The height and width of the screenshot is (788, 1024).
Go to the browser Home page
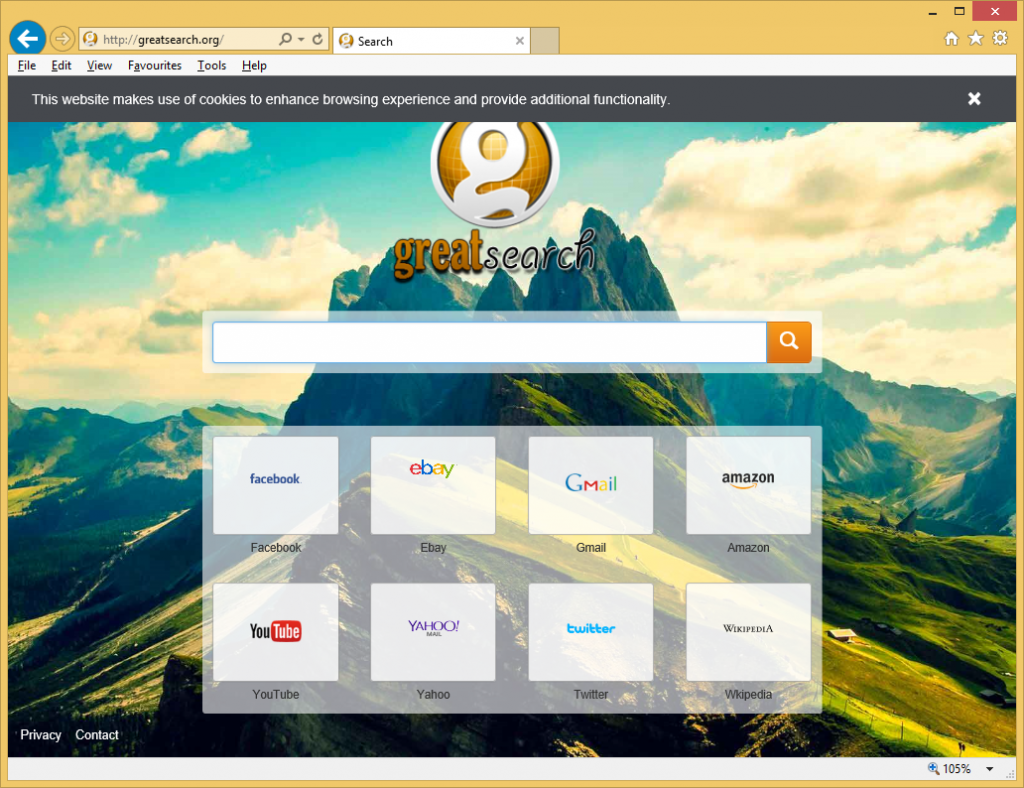[x=952, y=39]
